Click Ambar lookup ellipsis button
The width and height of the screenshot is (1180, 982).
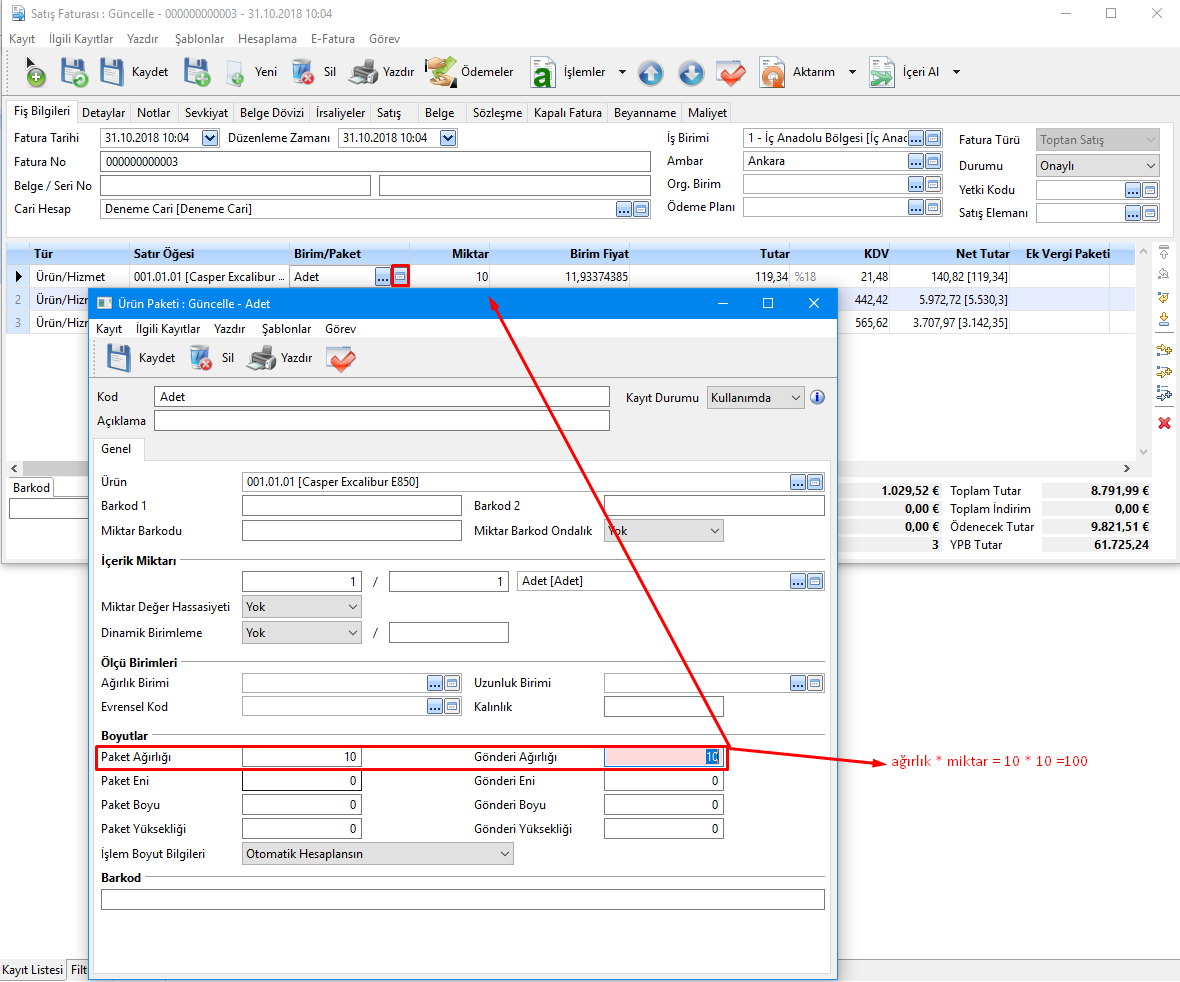tap(915, 161)
